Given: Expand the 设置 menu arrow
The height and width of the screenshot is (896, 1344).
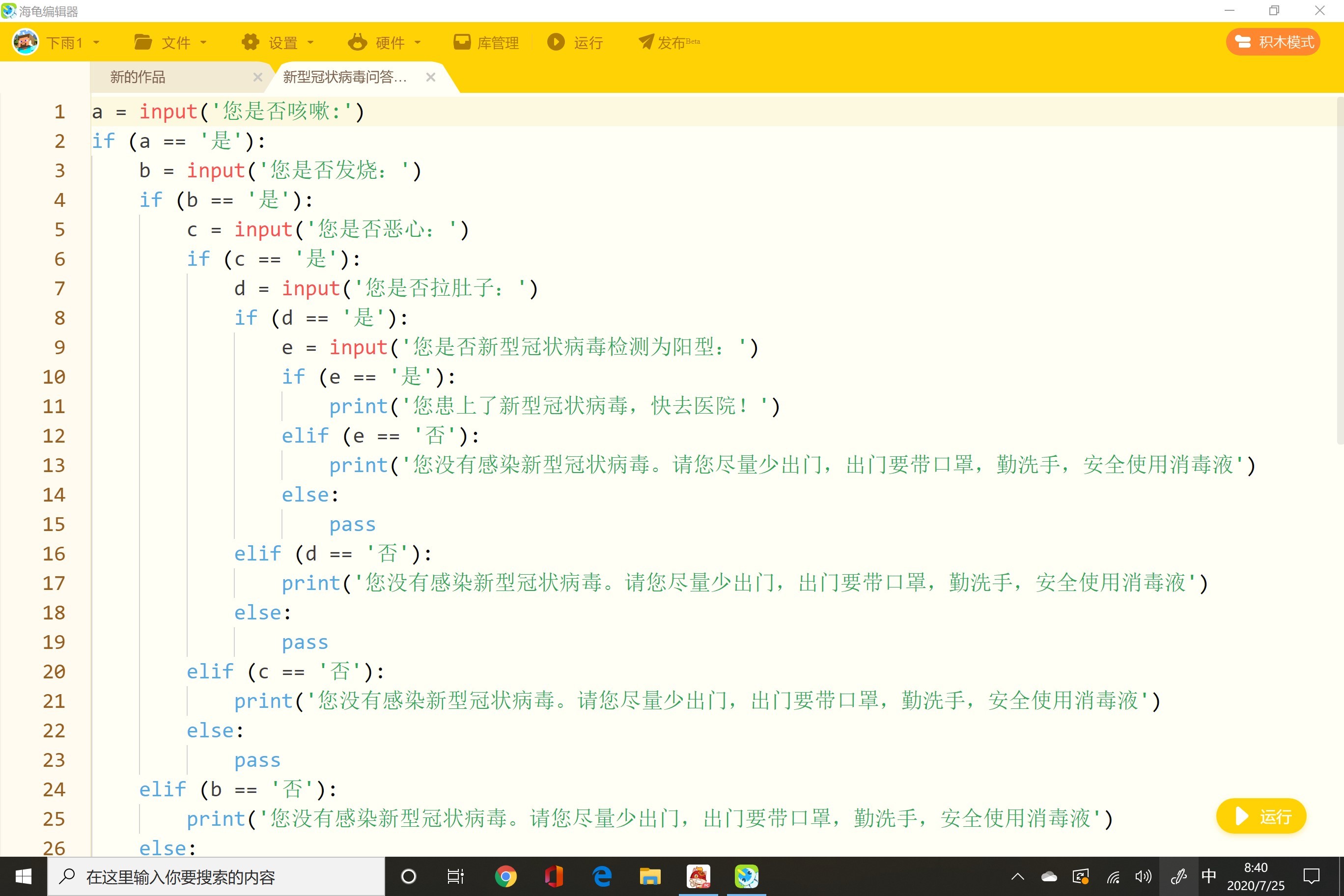Looking at the screenshot, I should point(310,42).
